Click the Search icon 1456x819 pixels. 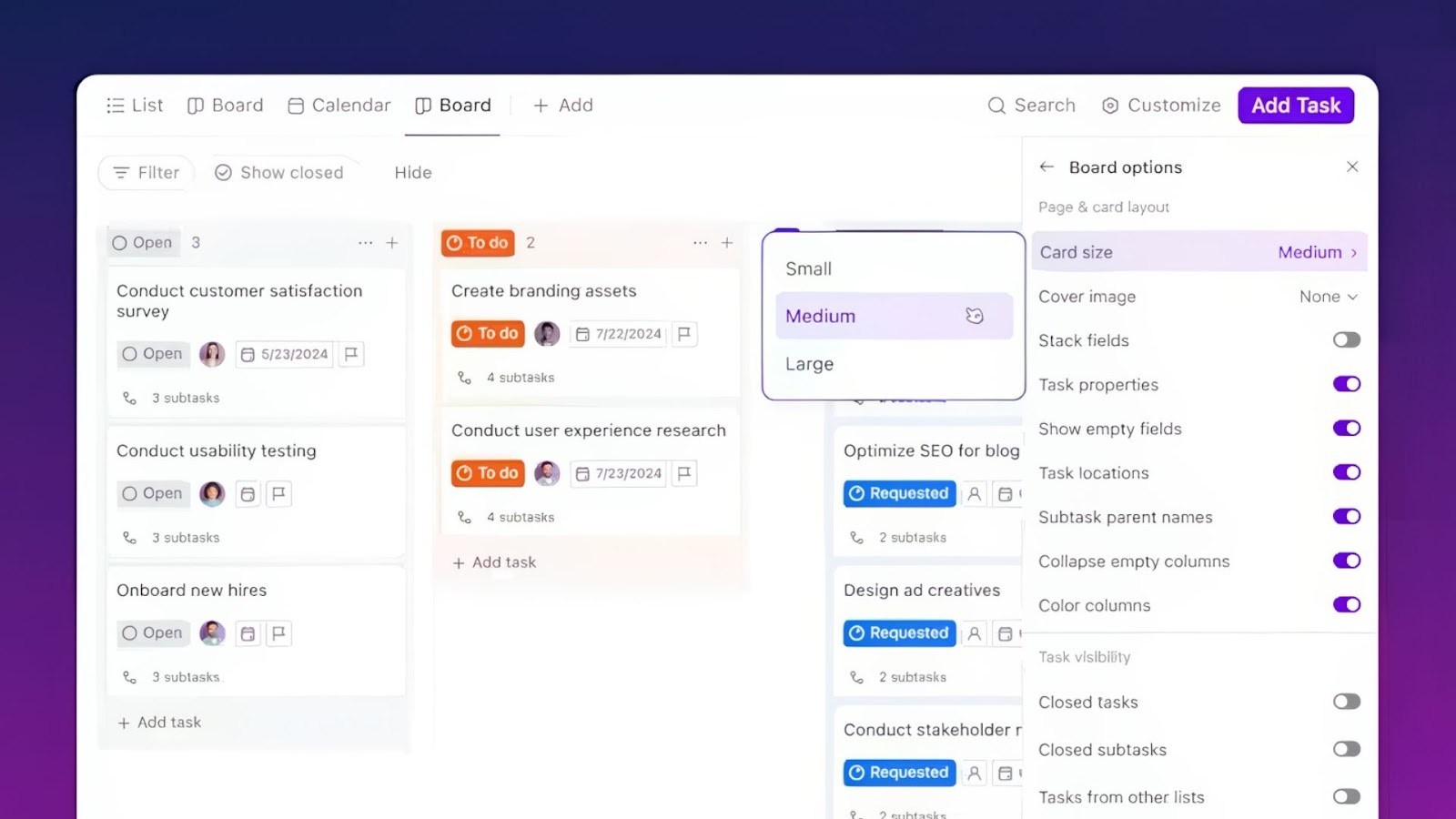(997, 106)
